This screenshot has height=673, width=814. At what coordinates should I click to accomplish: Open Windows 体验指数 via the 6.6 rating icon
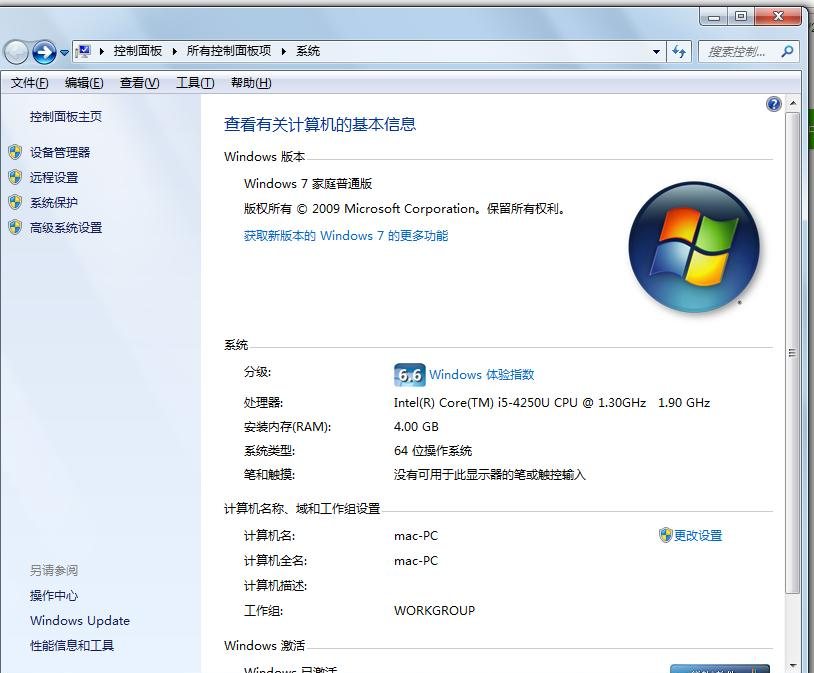[x=408, y=373]
